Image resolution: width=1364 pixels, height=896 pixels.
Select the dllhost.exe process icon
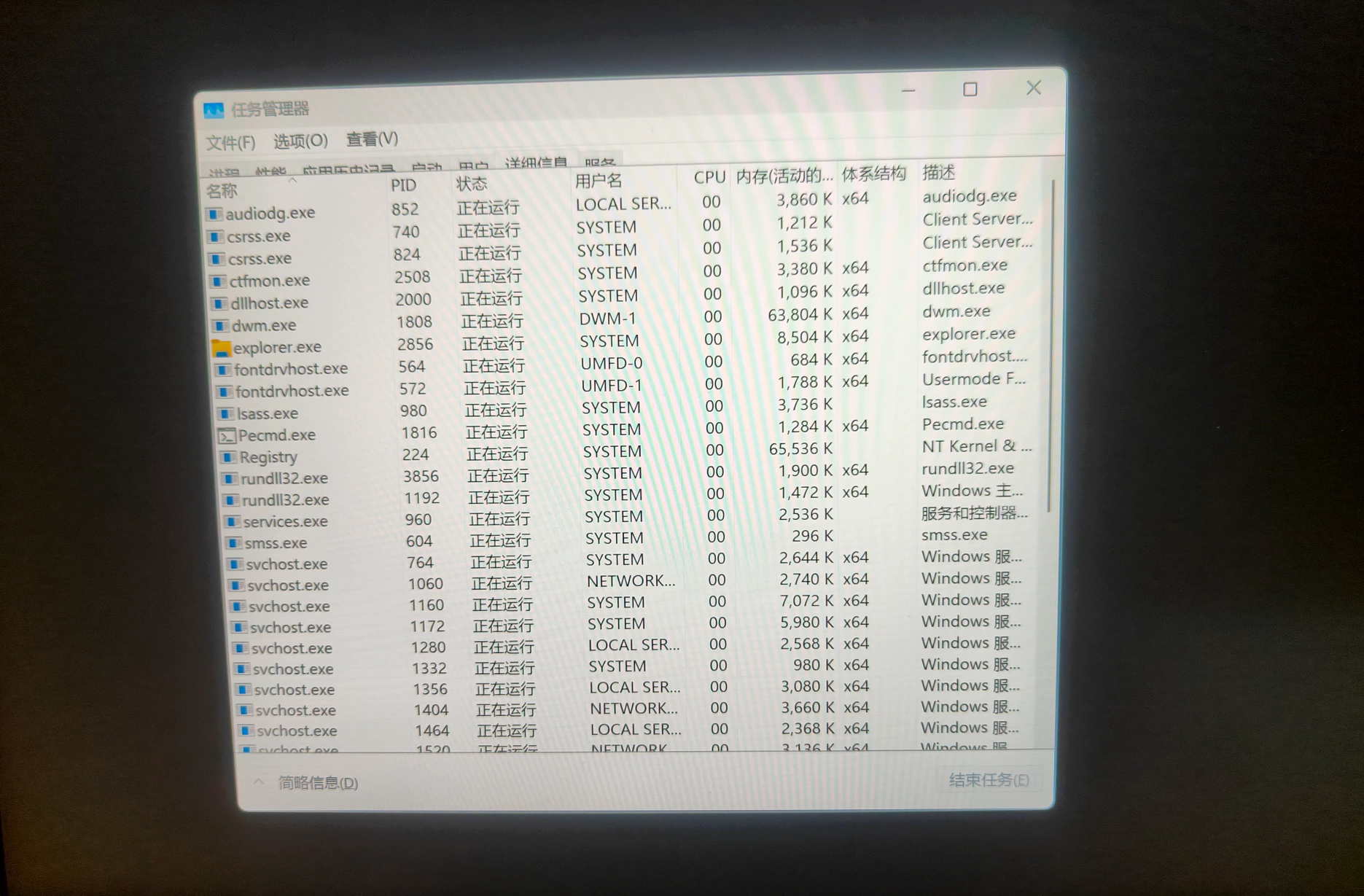[x=219, y=303]
